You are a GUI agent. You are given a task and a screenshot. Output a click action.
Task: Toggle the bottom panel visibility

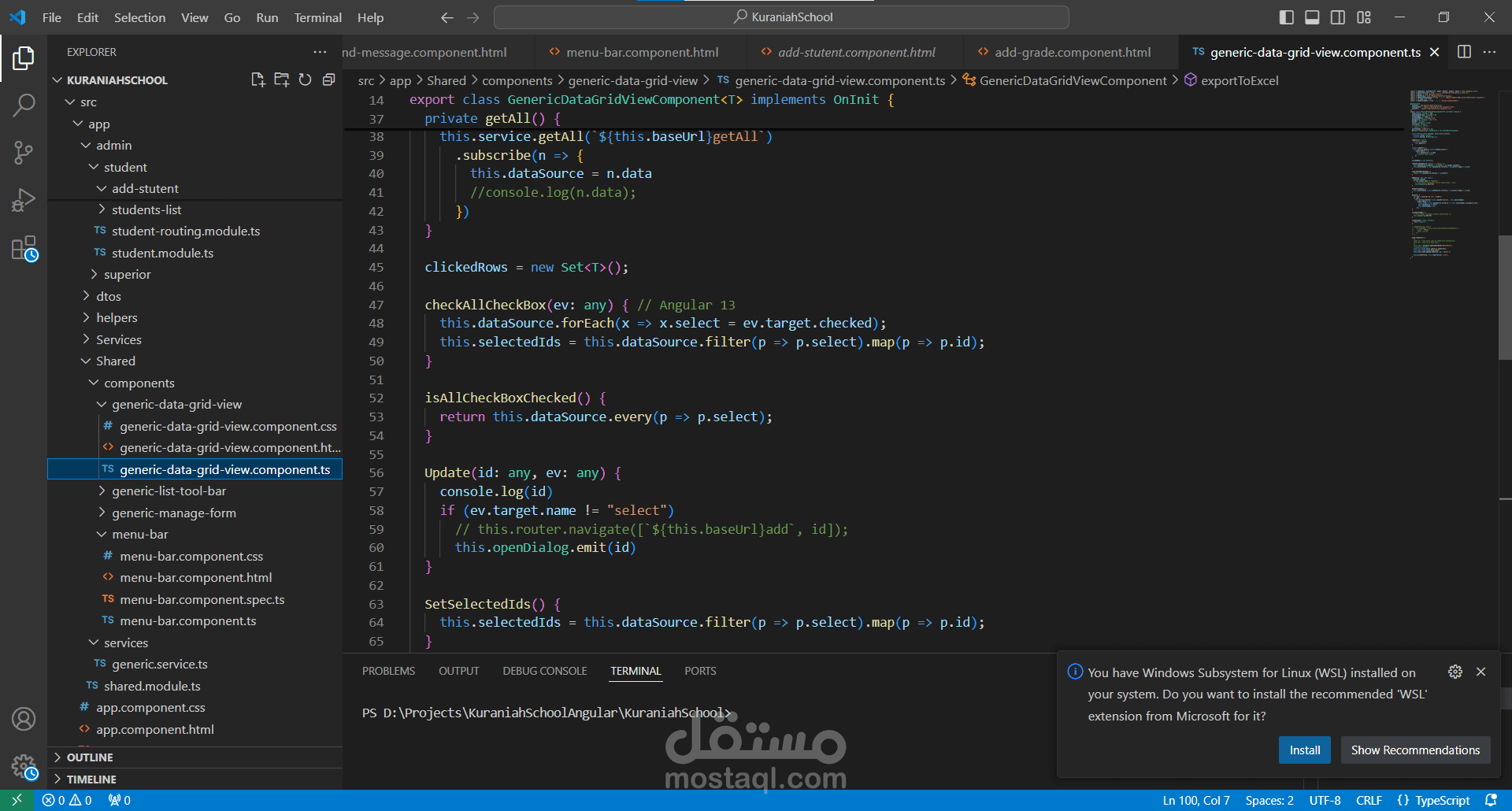(1312, 17)
